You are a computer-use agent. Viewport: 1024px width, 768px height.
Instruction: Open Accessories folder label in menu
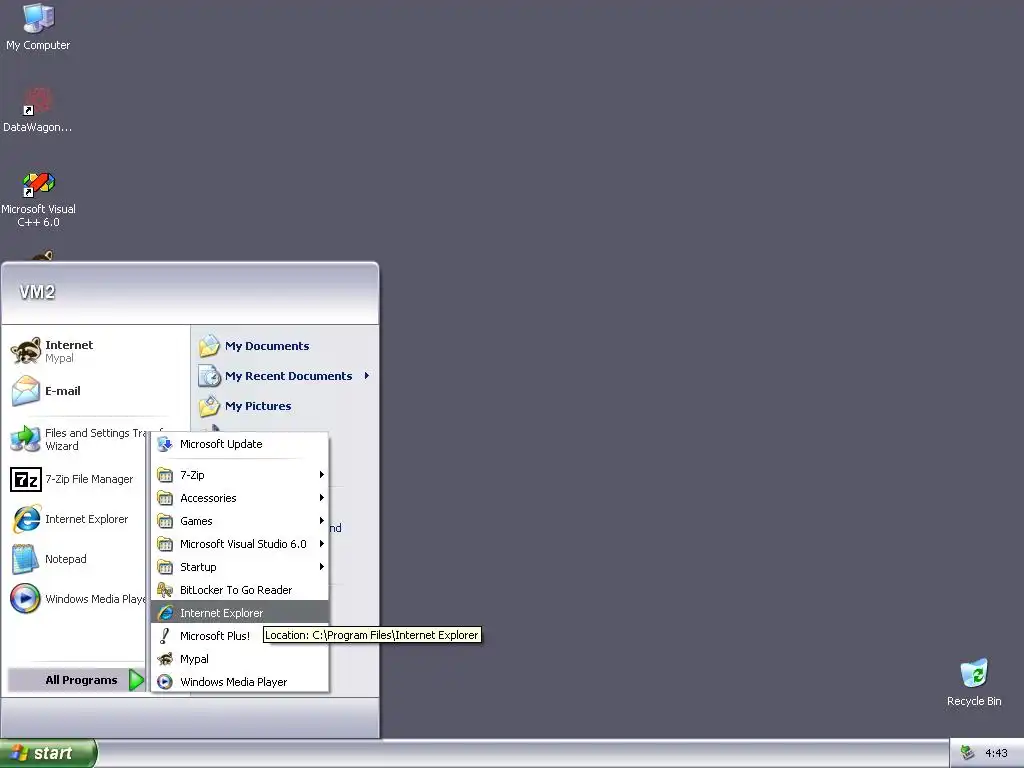click(x=208, y=498)
